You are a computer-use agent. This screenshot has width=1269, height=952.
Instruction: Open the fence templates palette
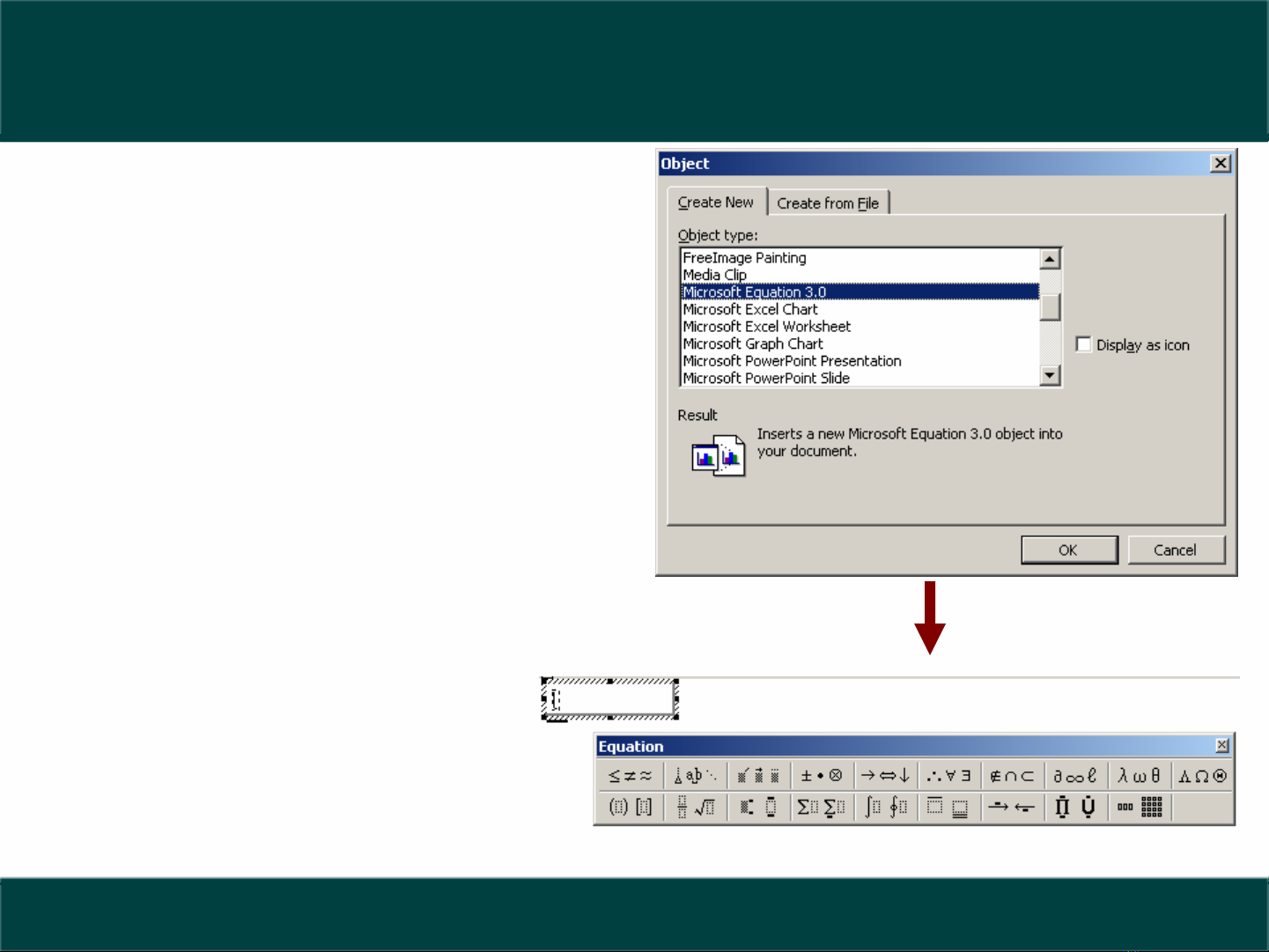(630, 807)
